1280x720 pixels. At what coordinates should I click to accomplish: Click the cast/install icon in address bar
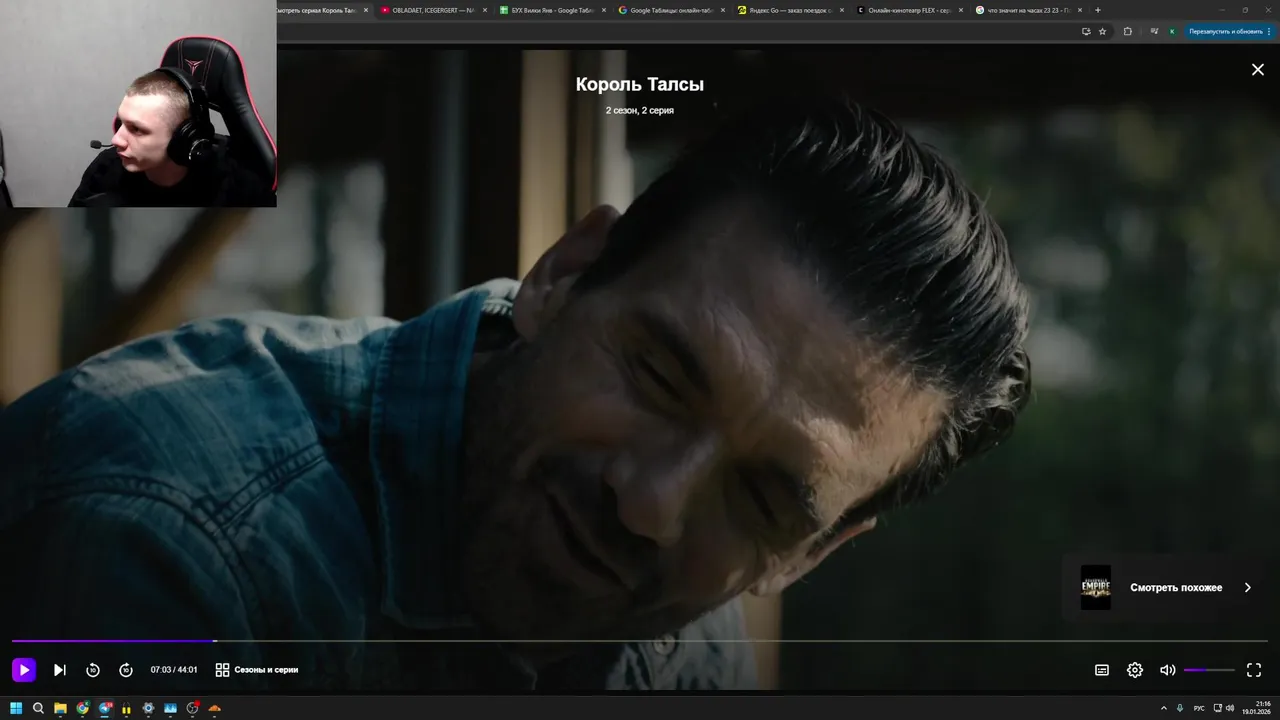[1086, 31]
